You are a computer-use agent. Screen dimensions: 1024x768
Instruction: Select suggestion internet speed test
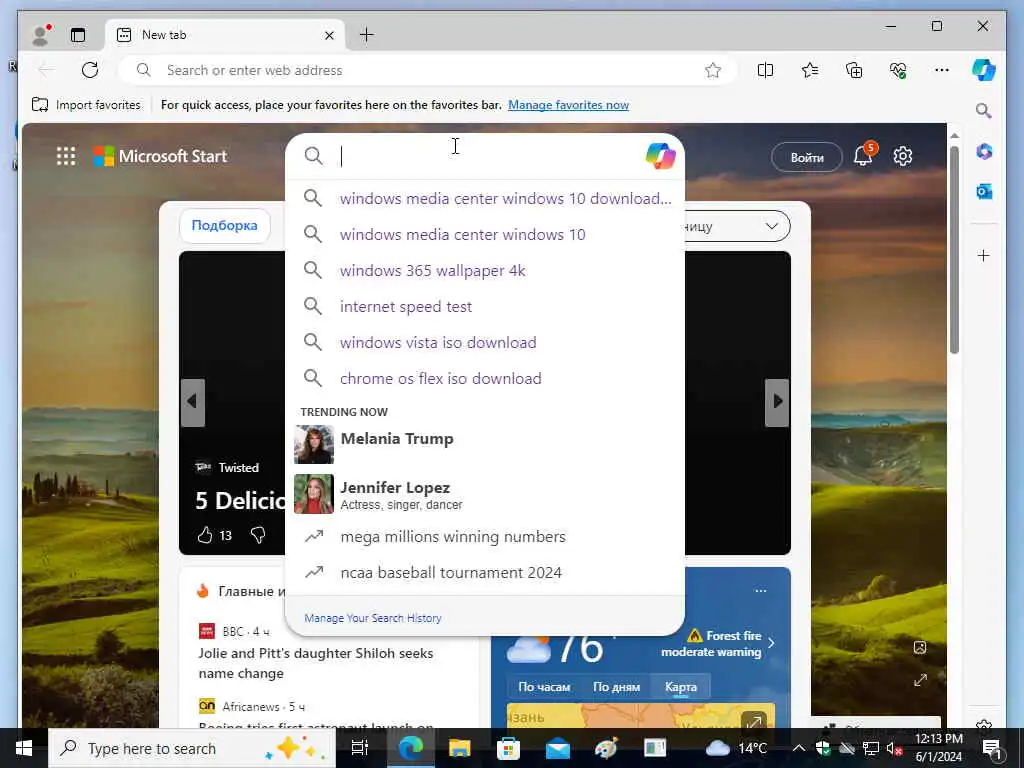coord(485,306)
